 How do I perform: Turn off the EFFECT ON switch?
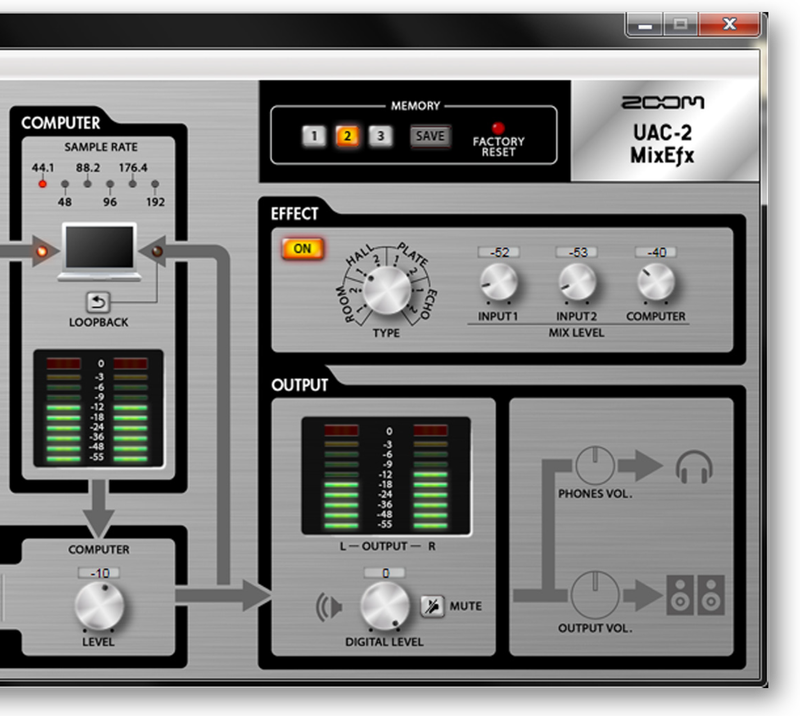click(x=302, y=249)
